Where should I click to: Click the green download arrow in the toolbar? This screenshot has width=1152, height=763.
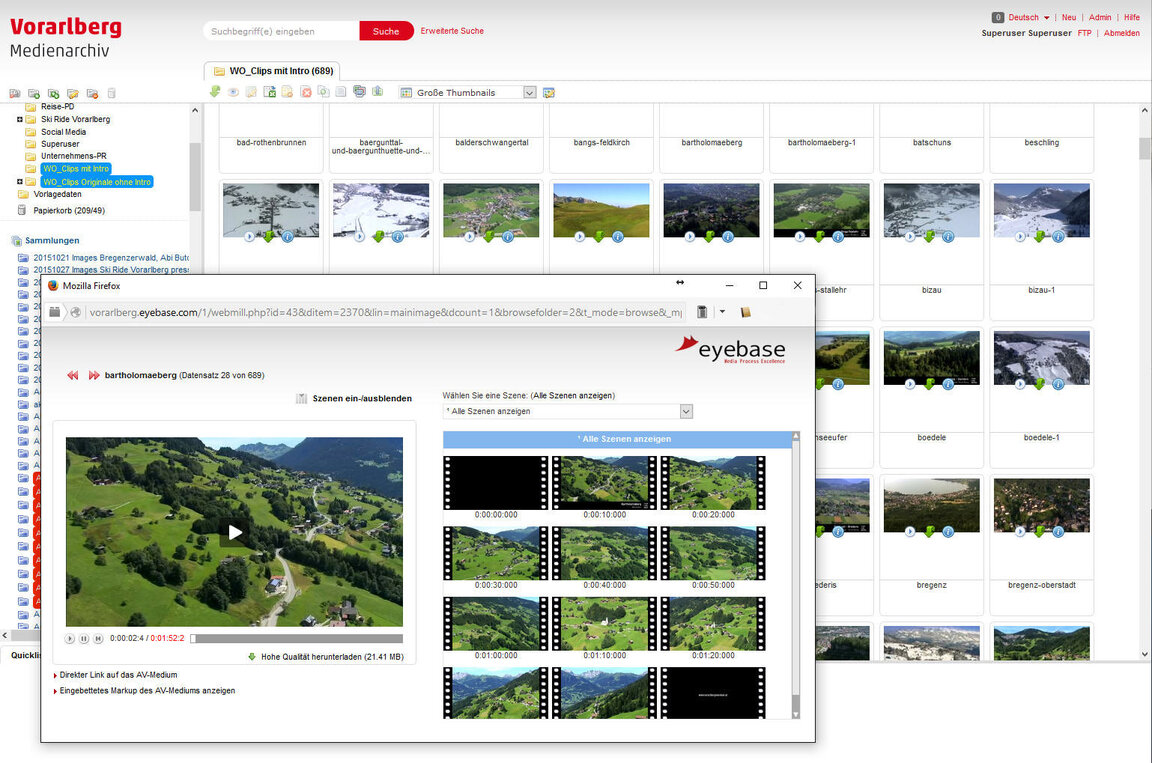215,92
